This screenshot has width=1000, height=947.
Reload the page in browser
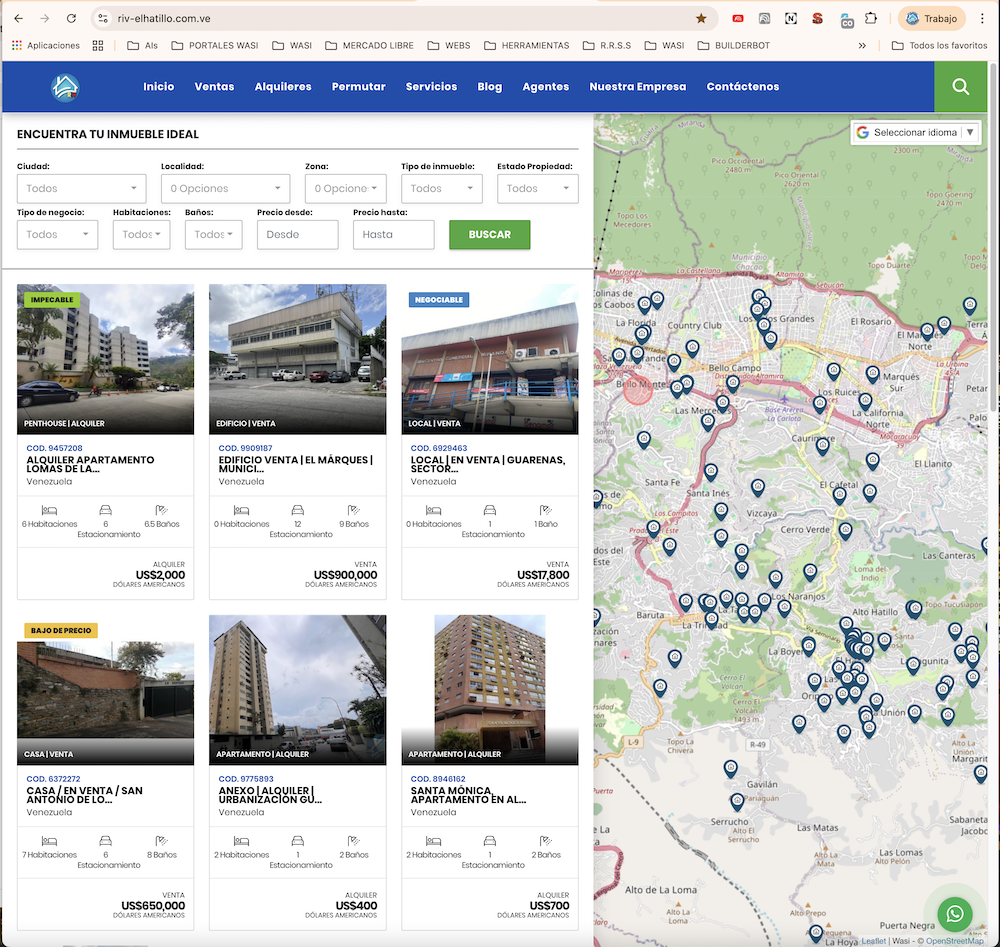[x=71, y=18]
